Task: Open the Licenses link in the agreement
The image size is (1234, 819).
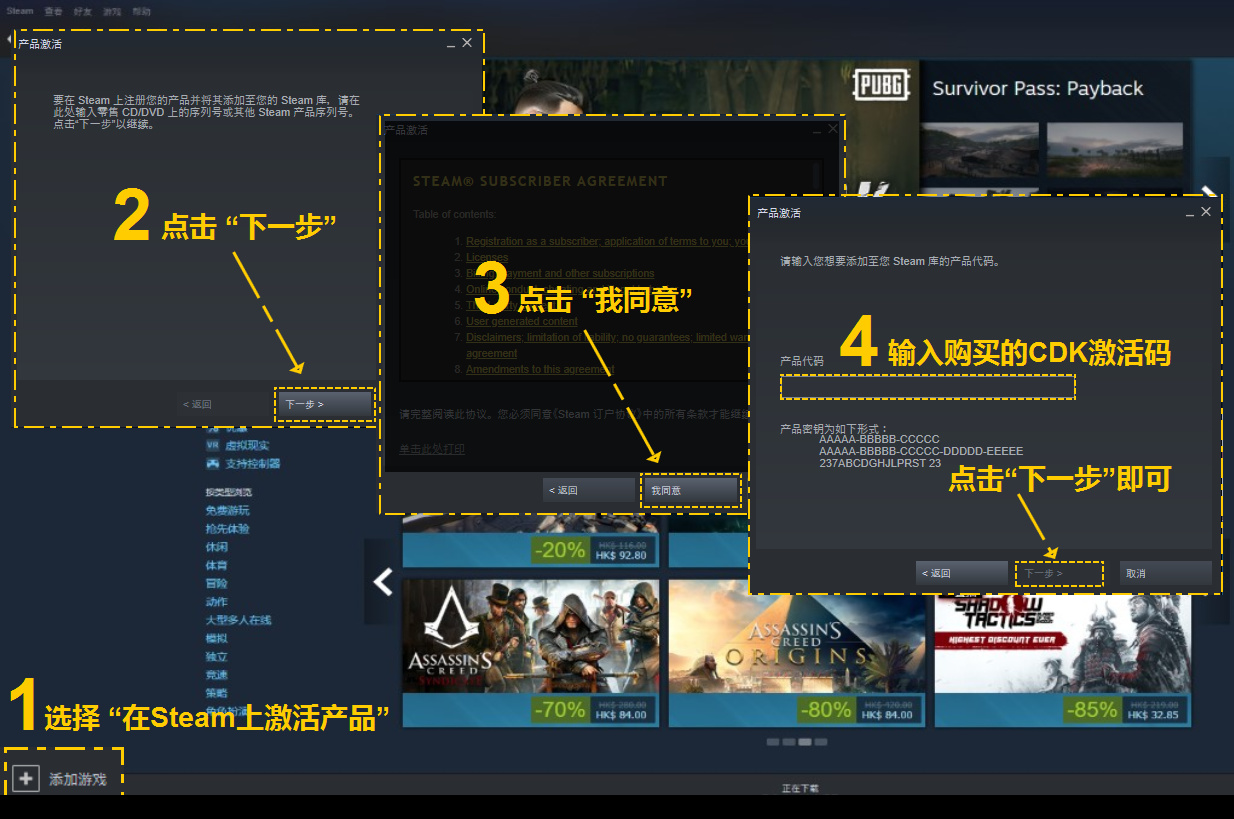Action: coord(487,257)
